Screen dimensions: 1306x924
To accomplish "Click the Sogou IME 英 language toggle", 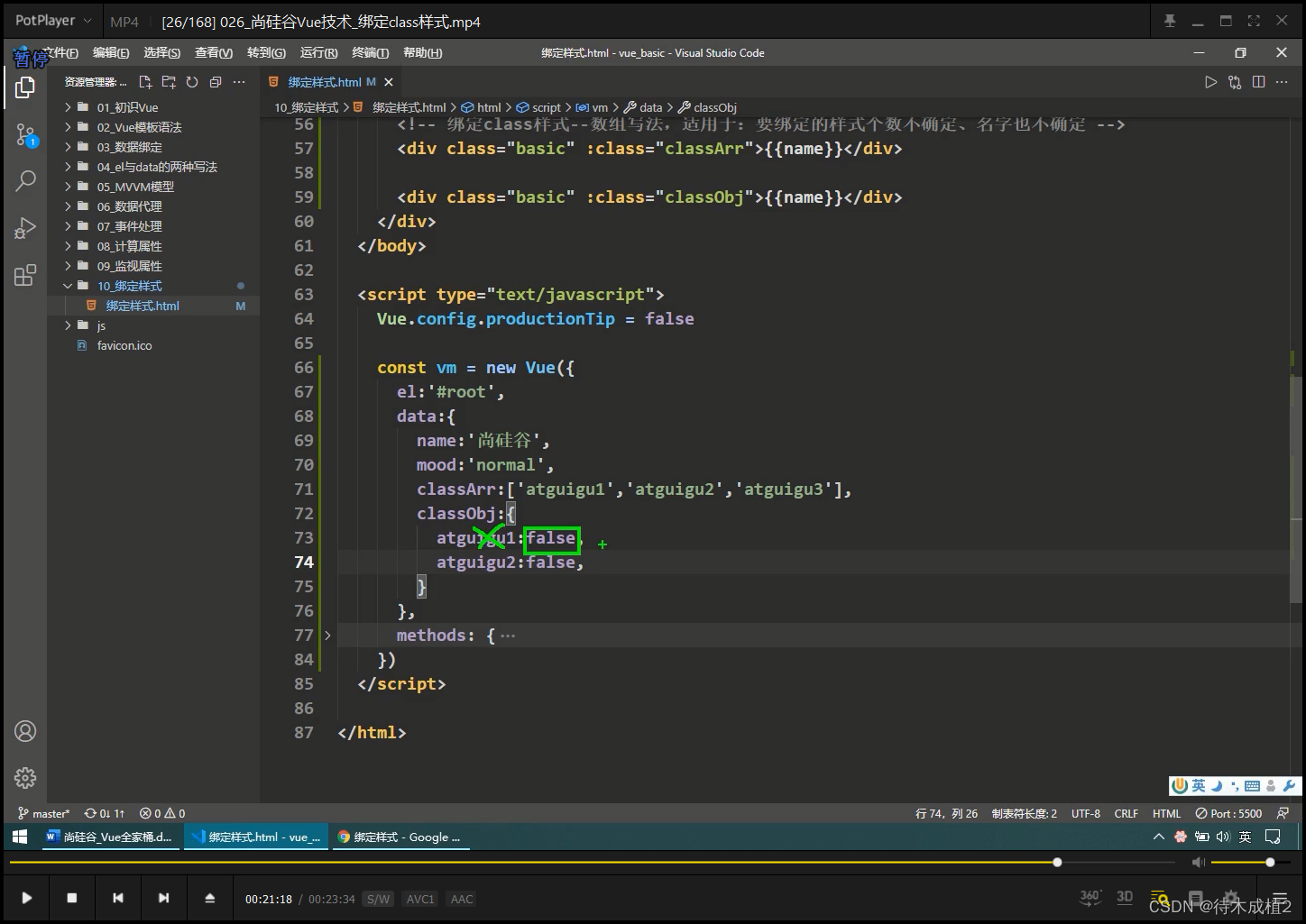I will coord(1198,786).
